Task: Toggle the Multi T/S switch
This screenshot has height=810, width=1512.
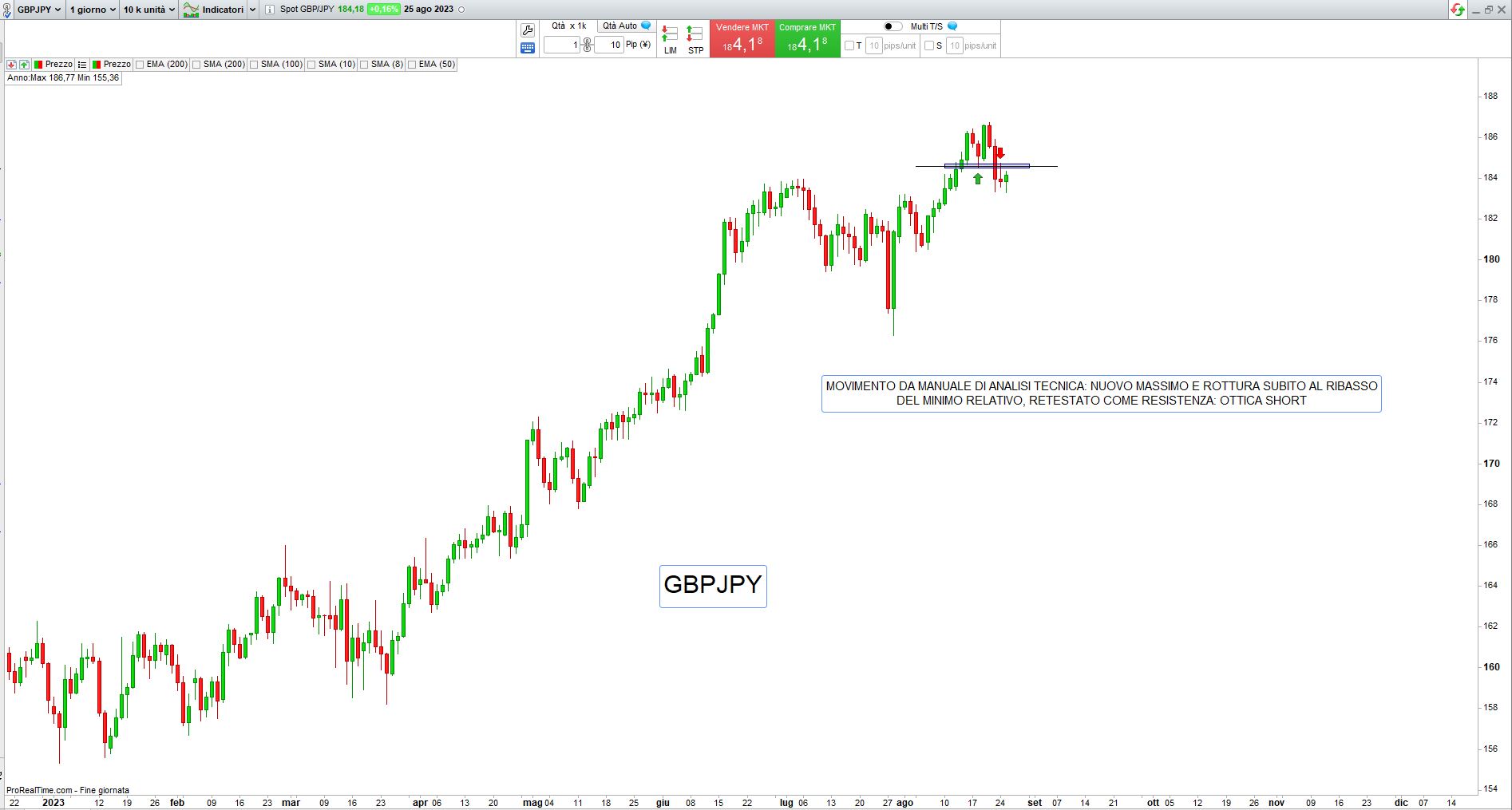Action: pyautogui.click(x=893, y=26)
